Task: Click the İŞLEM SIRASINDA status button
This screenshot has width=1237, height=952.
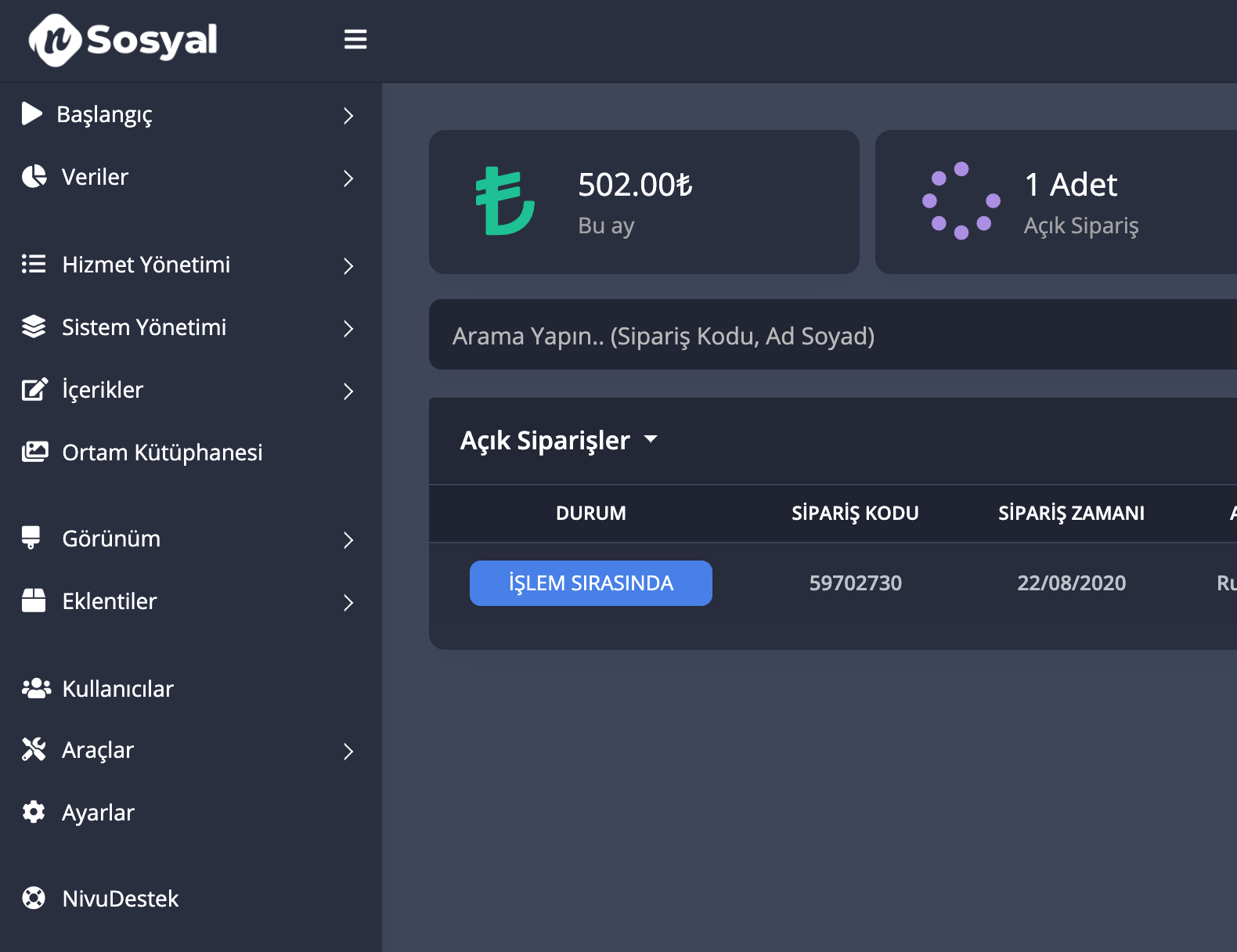Action: click(591, 583)
